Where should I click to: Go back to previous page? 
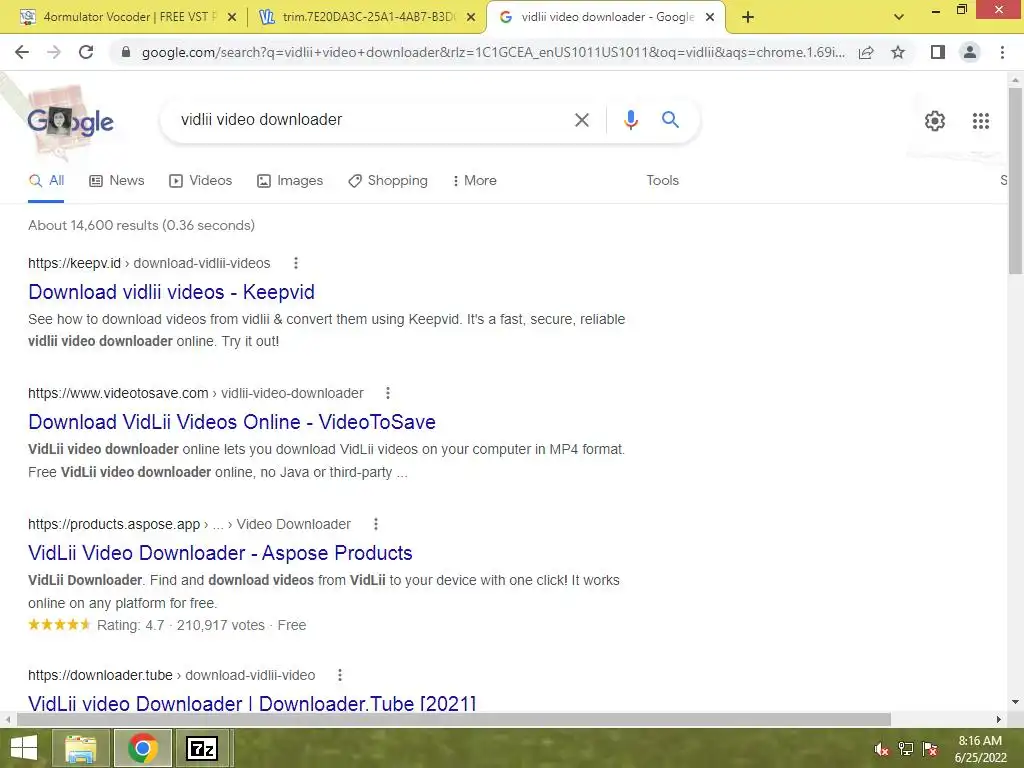(22, 52)
